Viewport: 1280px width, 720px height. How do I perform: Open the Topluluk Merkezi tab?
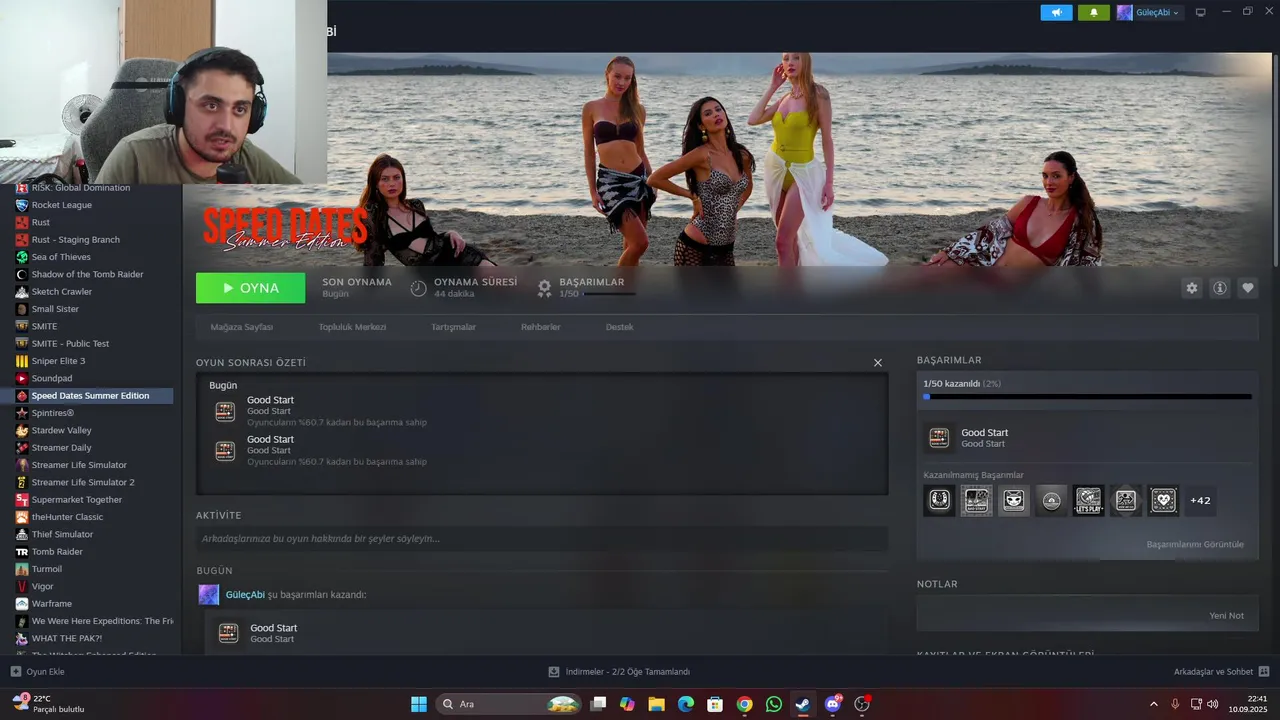click(x=352, y=327)
